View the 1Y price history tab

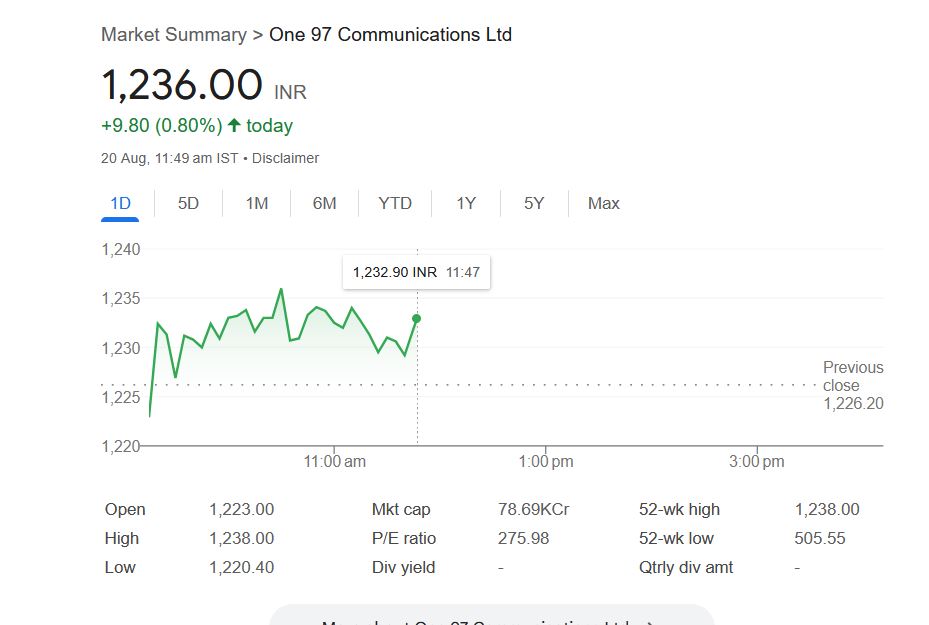point(466,204)
